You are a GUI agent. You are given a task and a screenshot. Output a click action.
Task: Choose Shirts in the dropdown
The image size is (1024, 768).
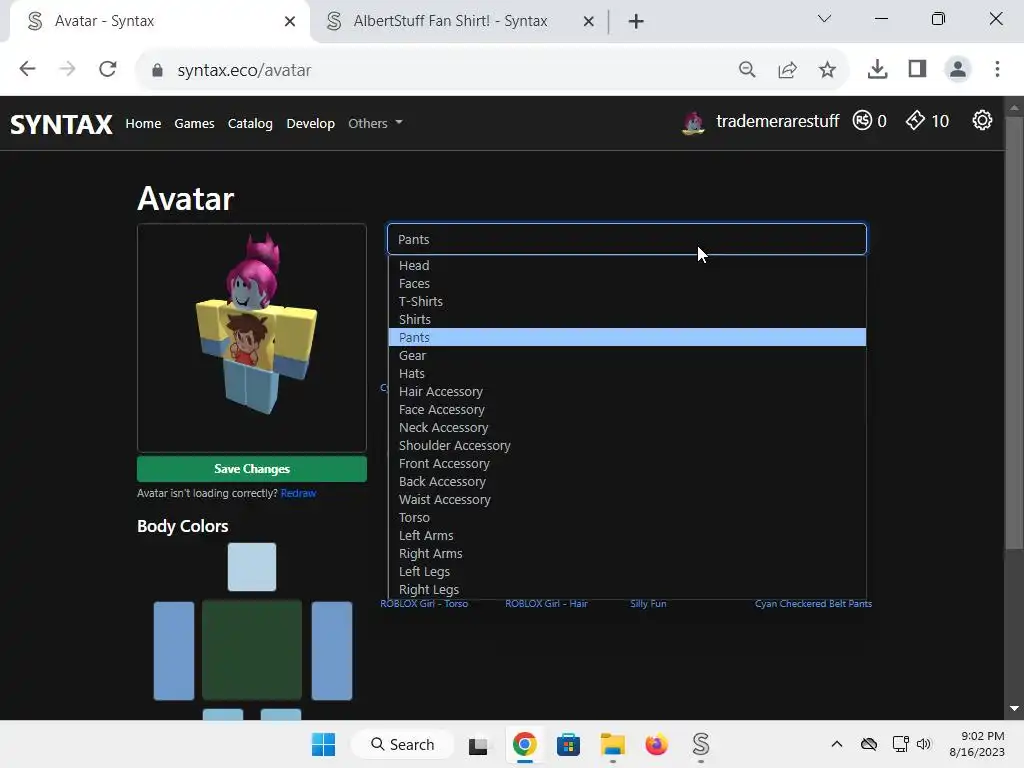click(627, 319)
